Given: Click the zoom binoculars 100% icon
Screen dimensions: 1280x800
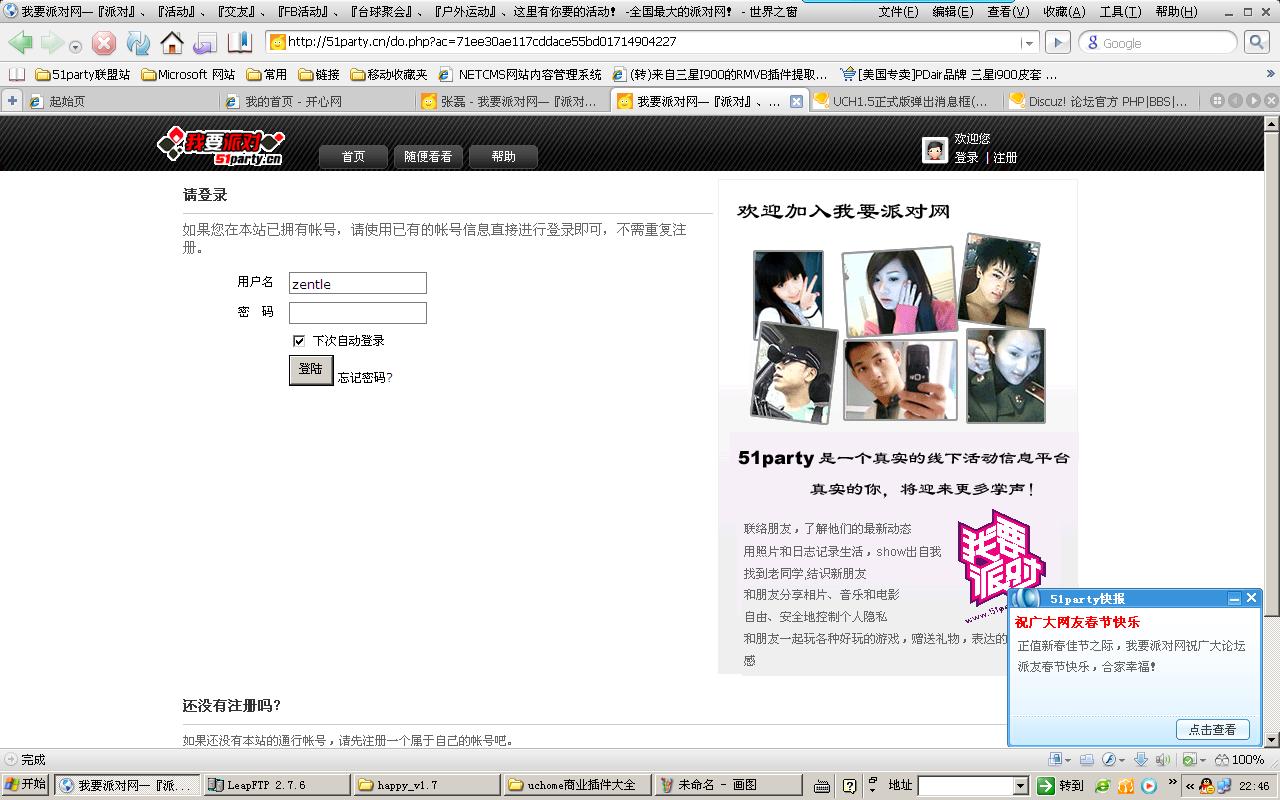Looking at the screenshot, I should (1238, 760).
